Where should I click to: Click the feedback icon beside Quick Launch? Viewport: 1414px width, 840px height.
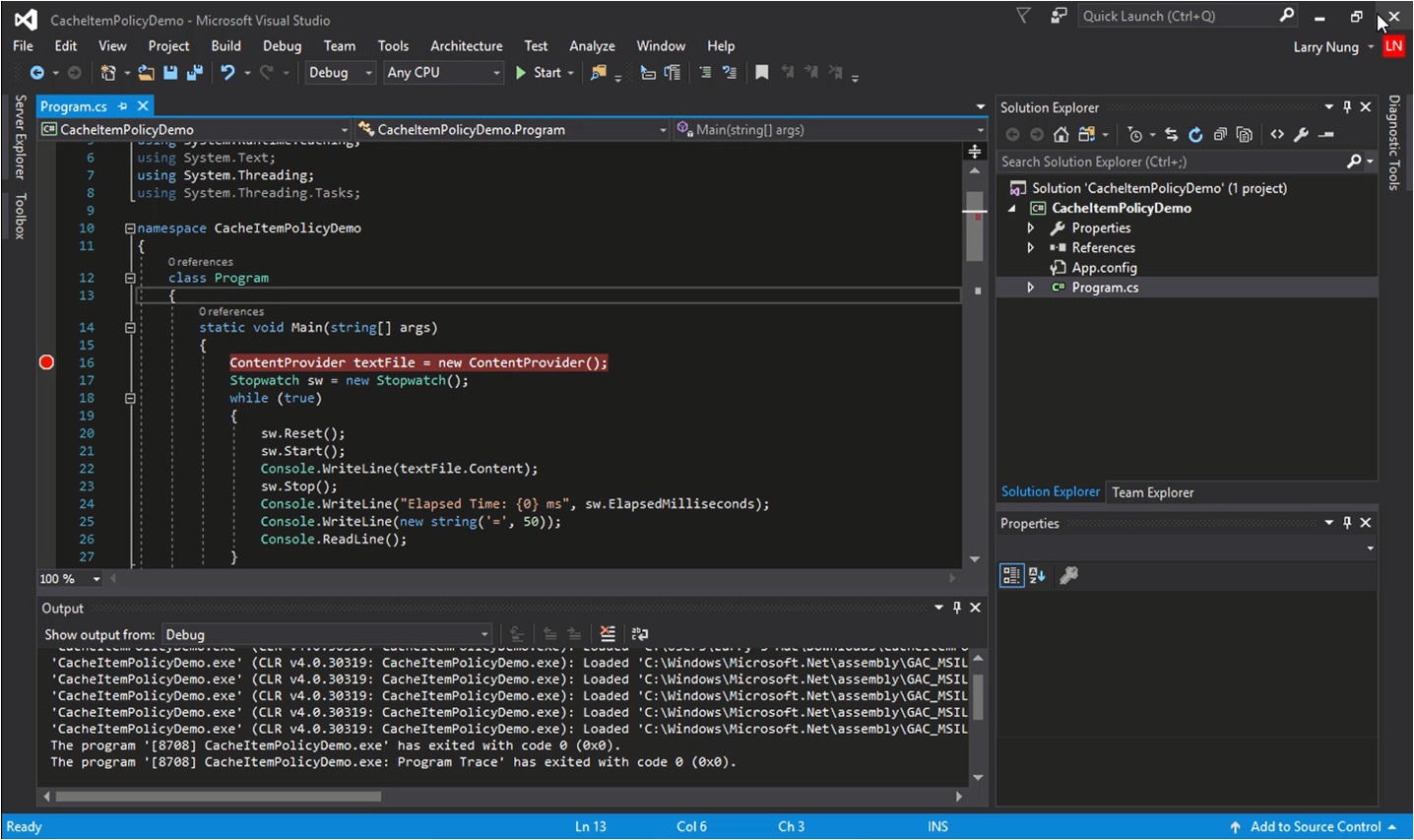[1059, 16]
